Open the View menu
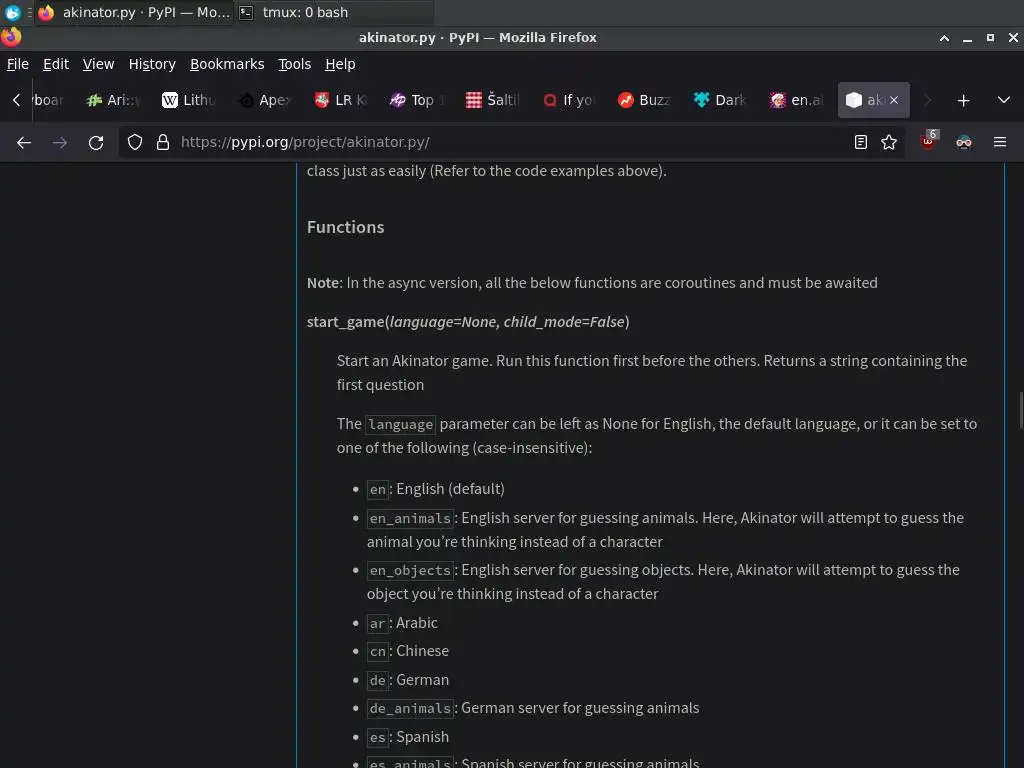The width and height of the screenshot is (1024, 768). coord(98,64)
